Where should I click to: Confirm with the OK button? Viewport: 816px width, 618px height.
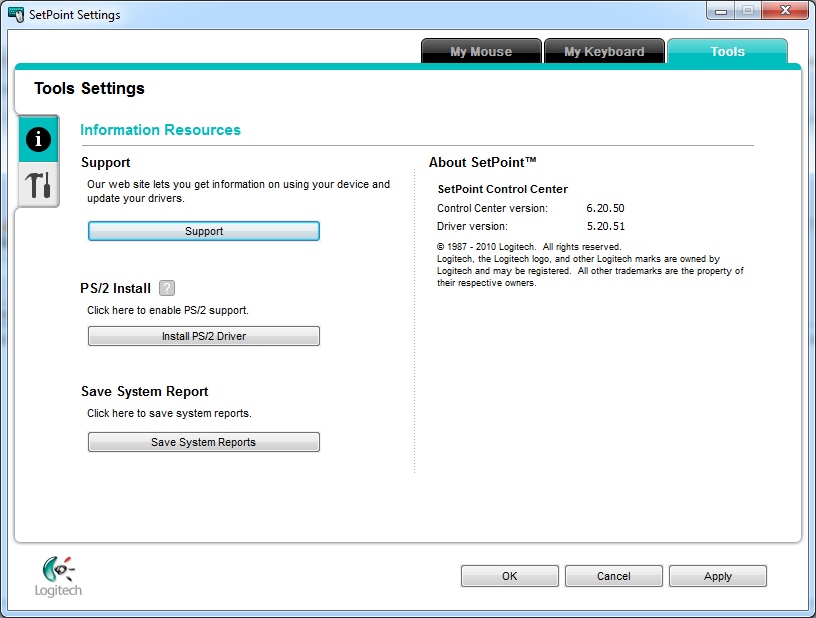tap(509, 576)
